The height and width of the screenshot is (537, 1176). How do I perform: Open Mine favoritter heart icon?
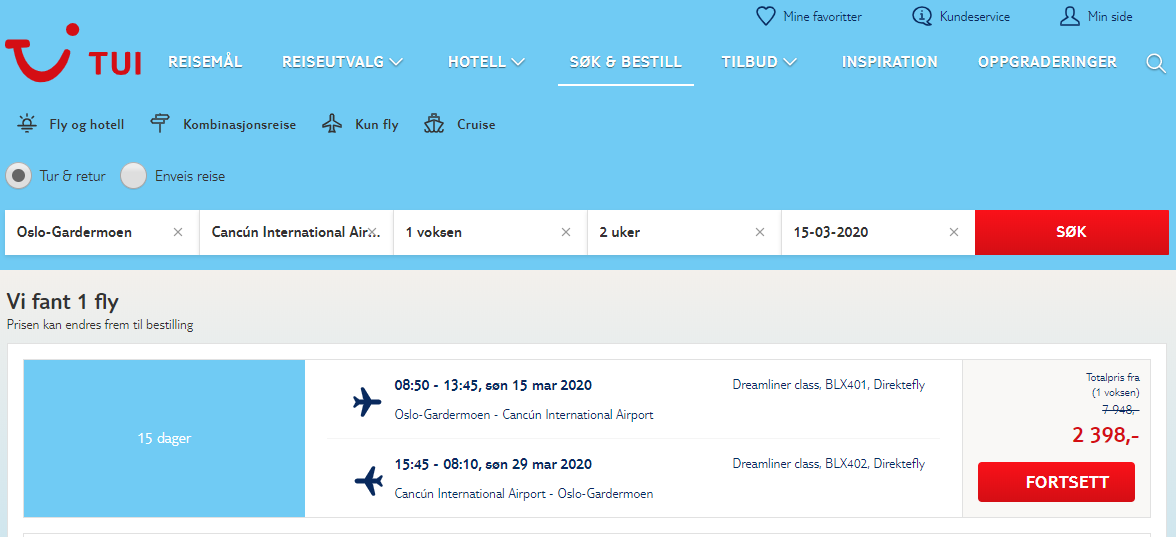[x=765, y=16]
